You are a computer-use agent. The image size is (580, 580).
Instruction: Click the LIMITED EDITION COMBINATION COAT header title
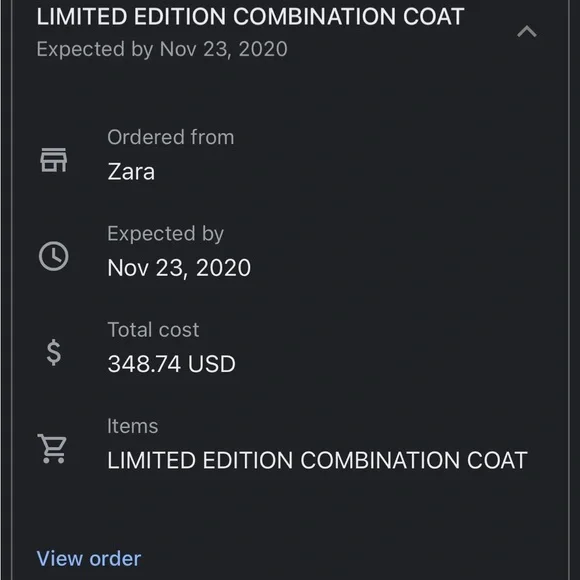250,17
